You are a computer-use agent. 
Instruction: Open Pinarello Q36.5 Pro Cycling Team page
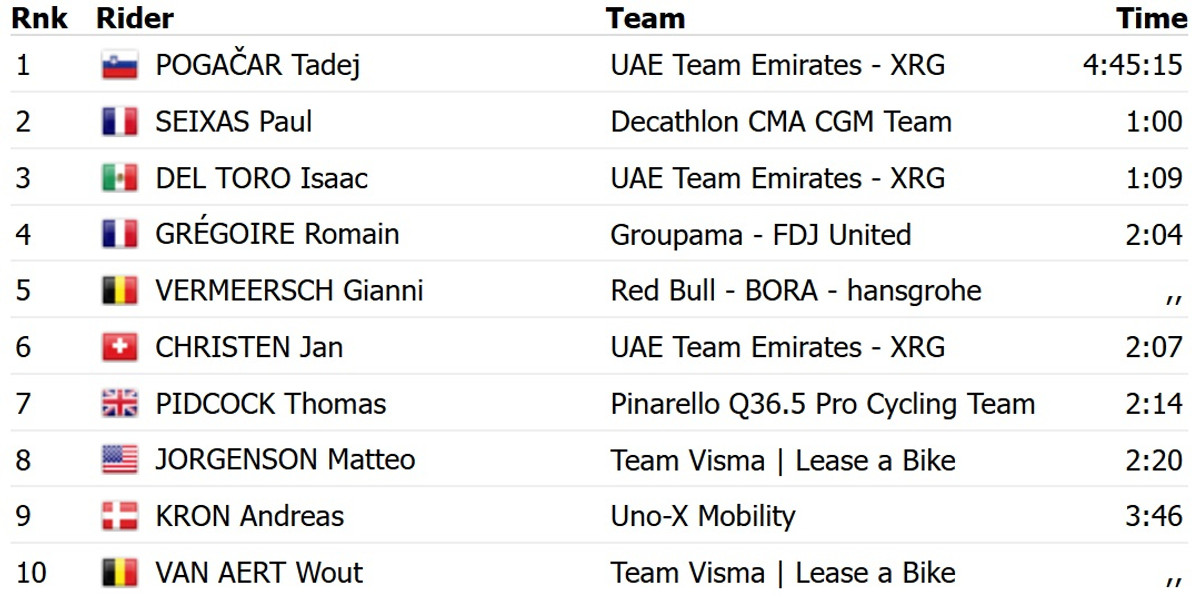pyautogui.click(x=822, y=404)
